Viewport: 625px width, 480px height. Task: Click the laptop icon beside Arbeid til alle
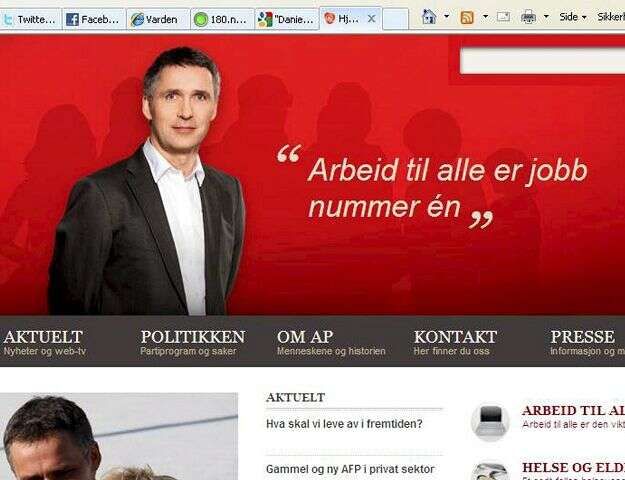(x=490, y=421)
